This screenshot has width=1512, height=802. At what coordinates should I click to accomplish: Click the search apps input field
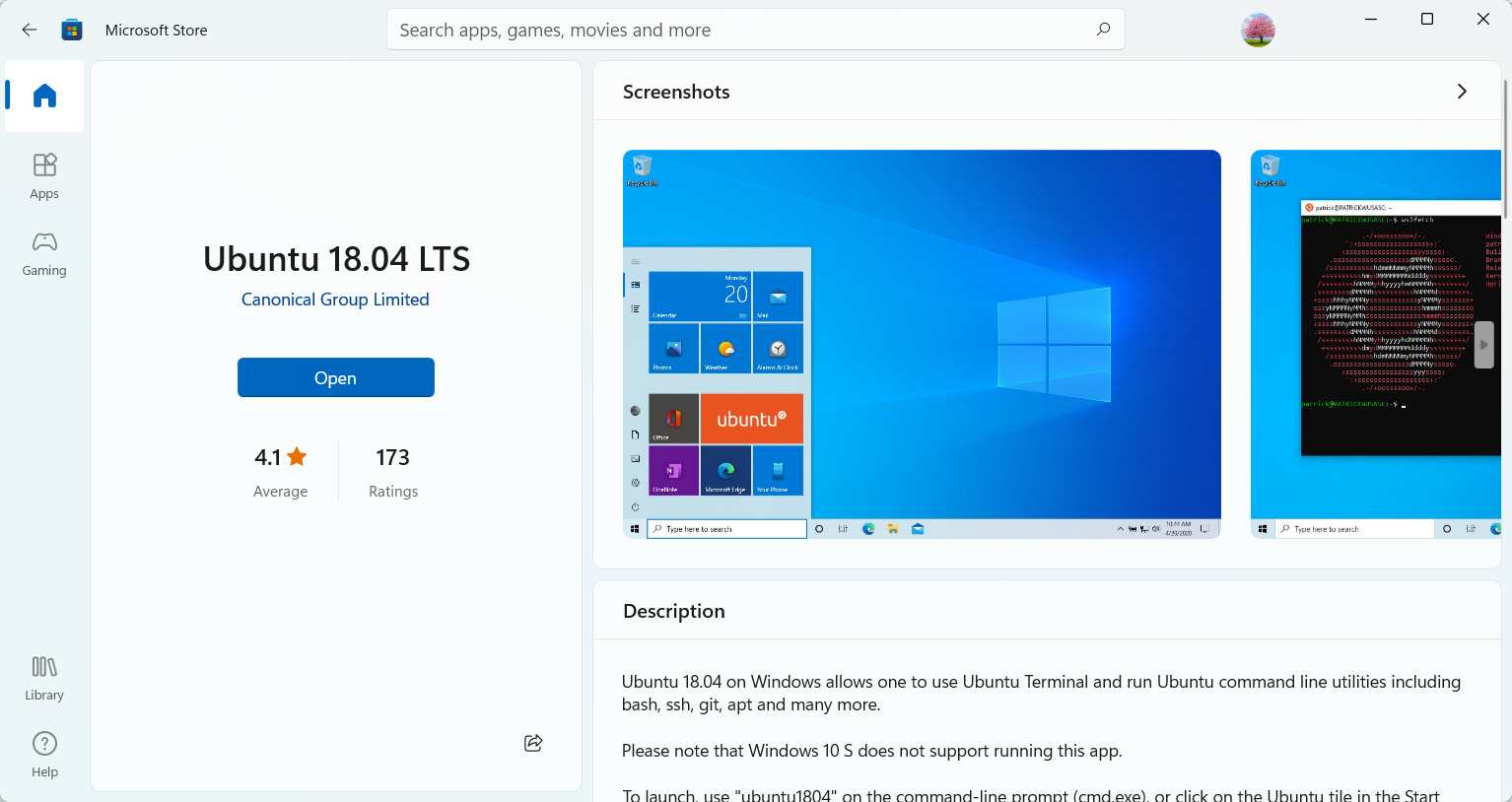(690, 30)
